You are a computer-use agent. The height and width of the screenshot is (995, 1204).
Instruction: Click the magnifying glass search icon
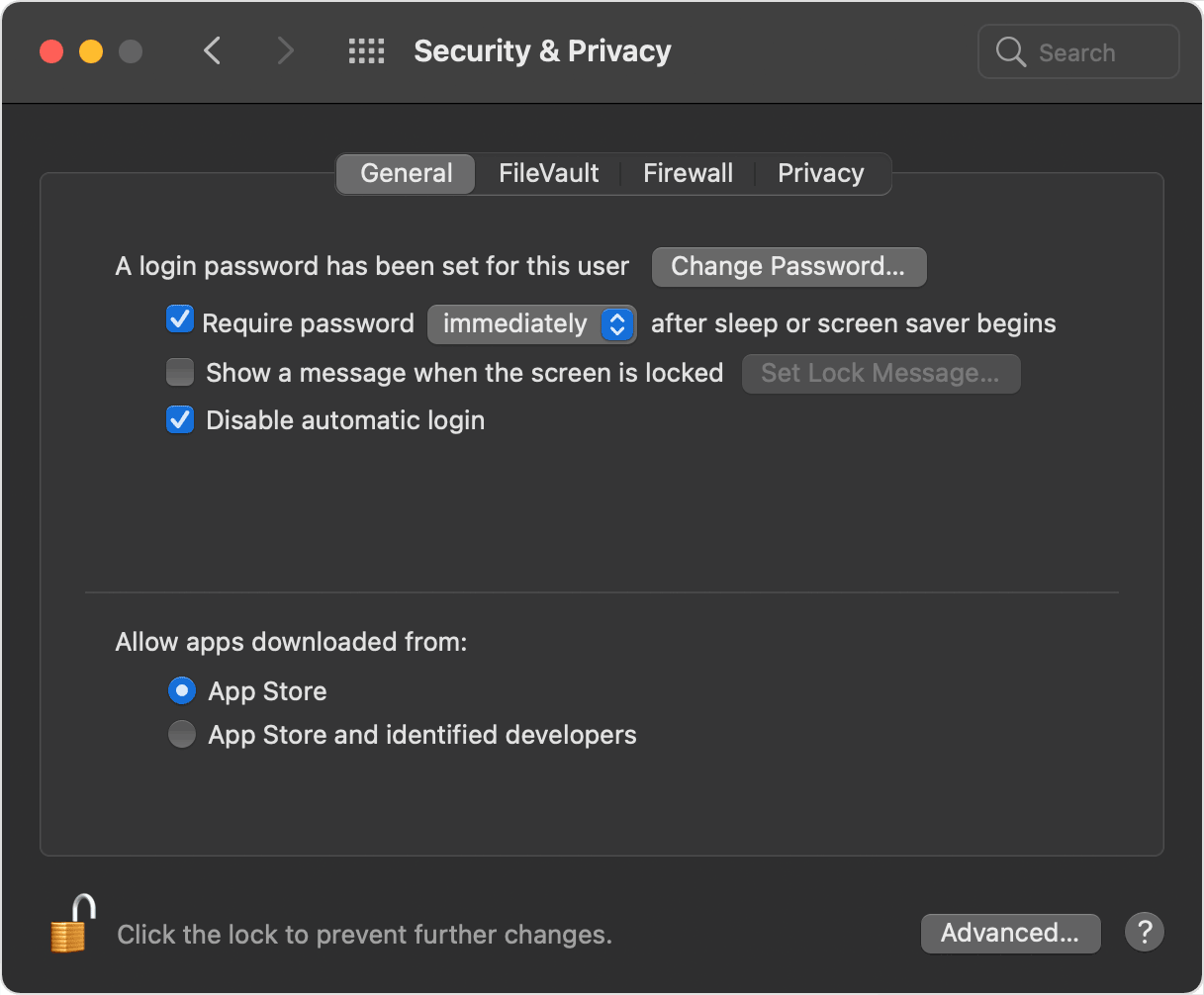(x=1010, y=52)
